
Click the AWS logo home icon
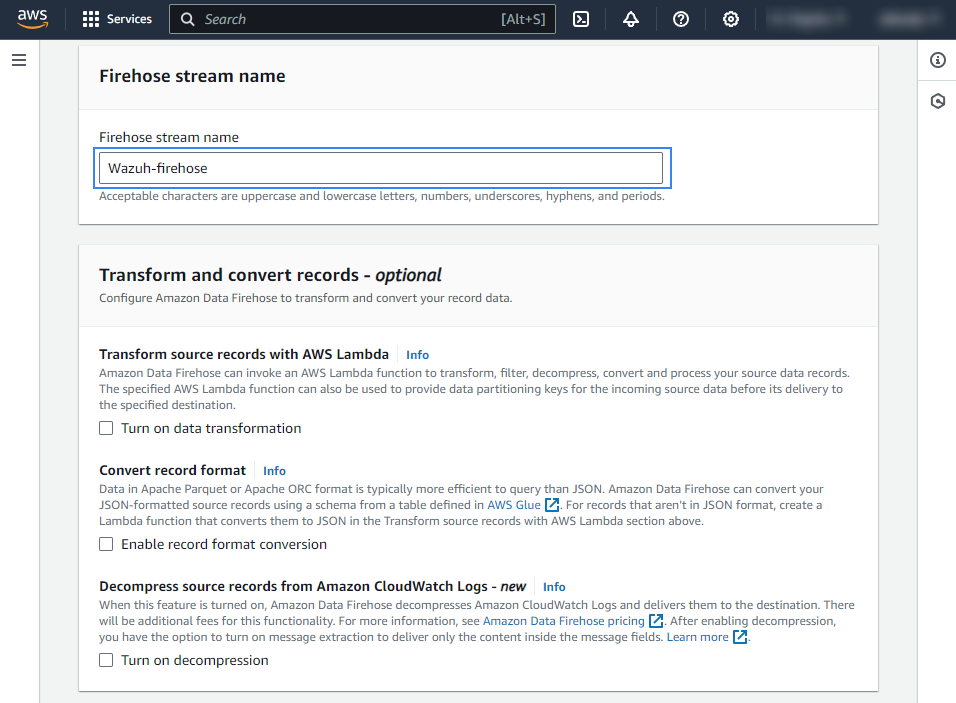point(32,19)
